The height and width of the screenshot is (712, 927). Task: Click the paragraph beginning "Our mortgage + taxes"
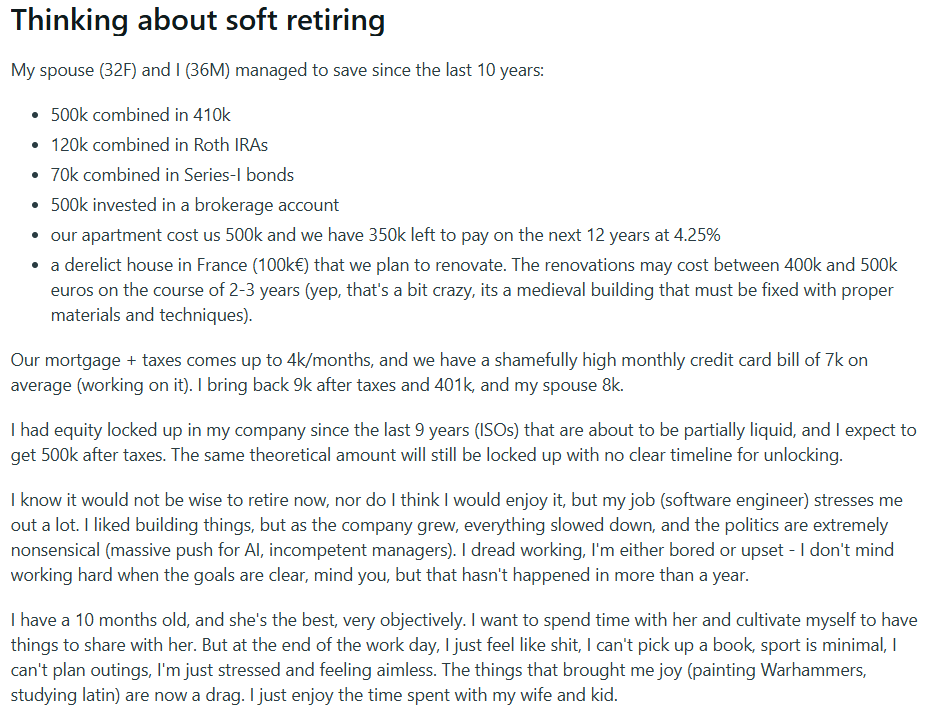tap(439, 373)
